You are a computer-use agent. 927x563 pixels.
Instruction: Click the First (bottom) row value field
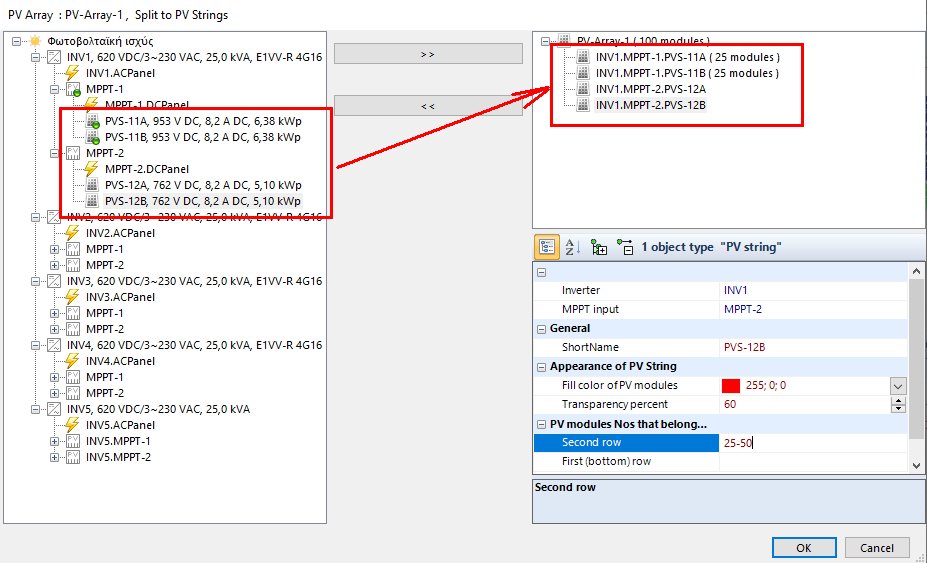coord(812,462)
